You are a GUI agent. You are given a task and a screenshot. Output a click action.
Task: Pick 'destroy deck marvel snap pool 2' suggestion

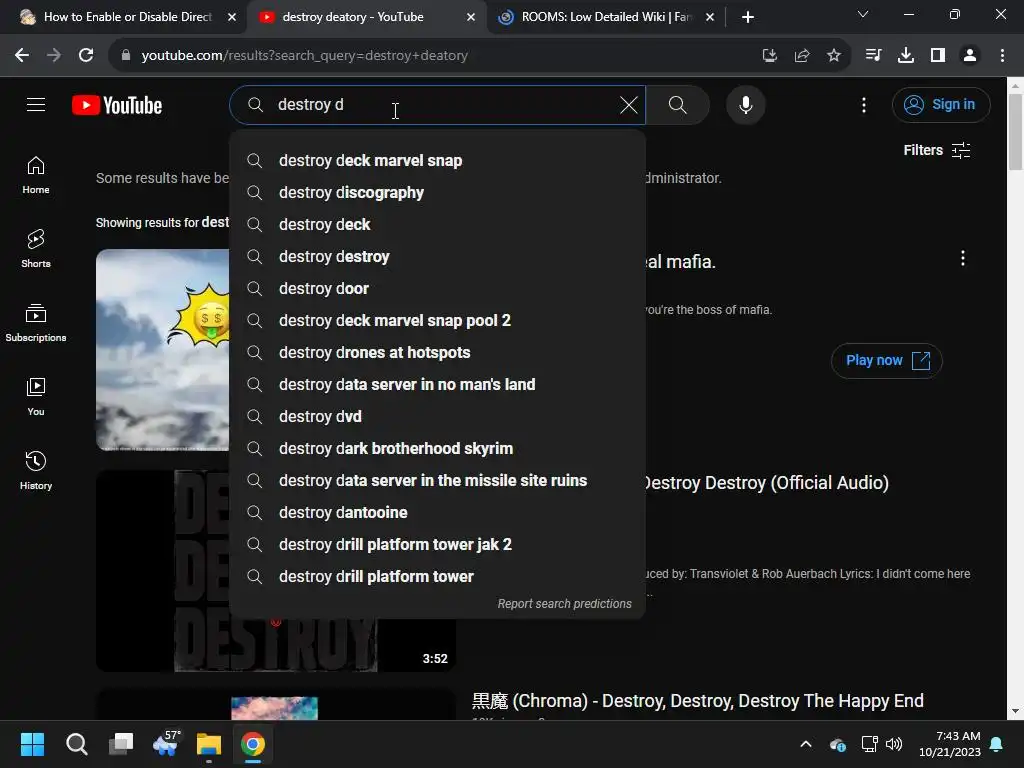coord(438,321)
